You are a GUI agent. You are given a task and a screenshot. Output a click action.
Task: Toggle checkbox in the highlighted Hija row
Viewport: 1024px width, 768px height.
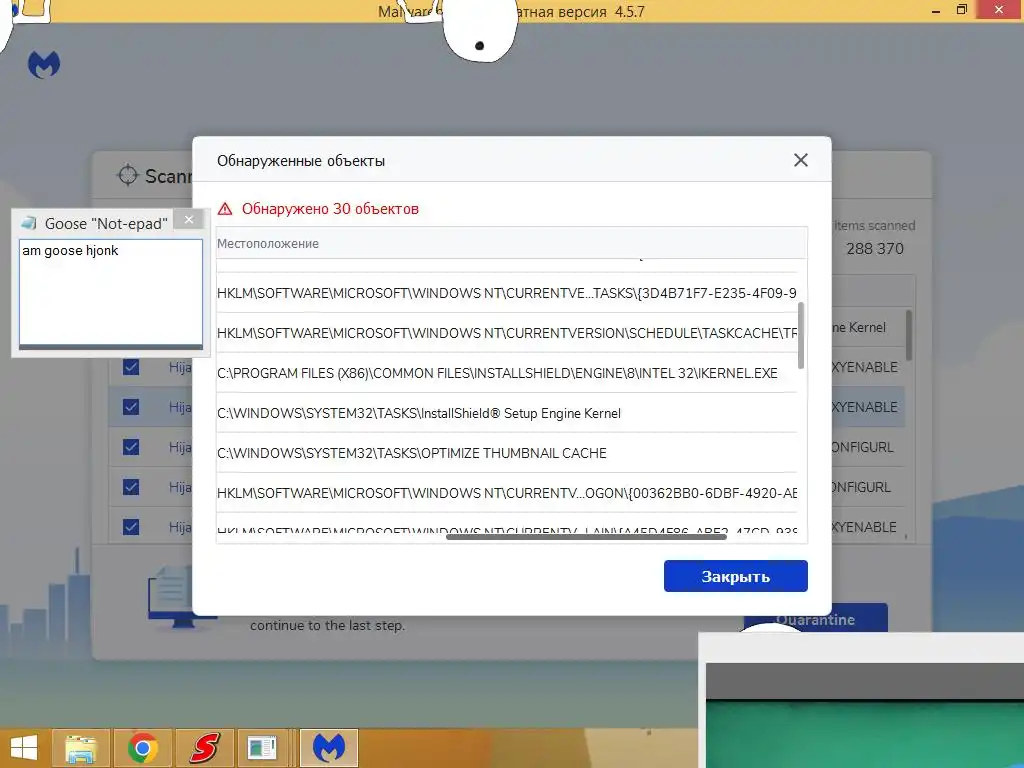[131, 407]
